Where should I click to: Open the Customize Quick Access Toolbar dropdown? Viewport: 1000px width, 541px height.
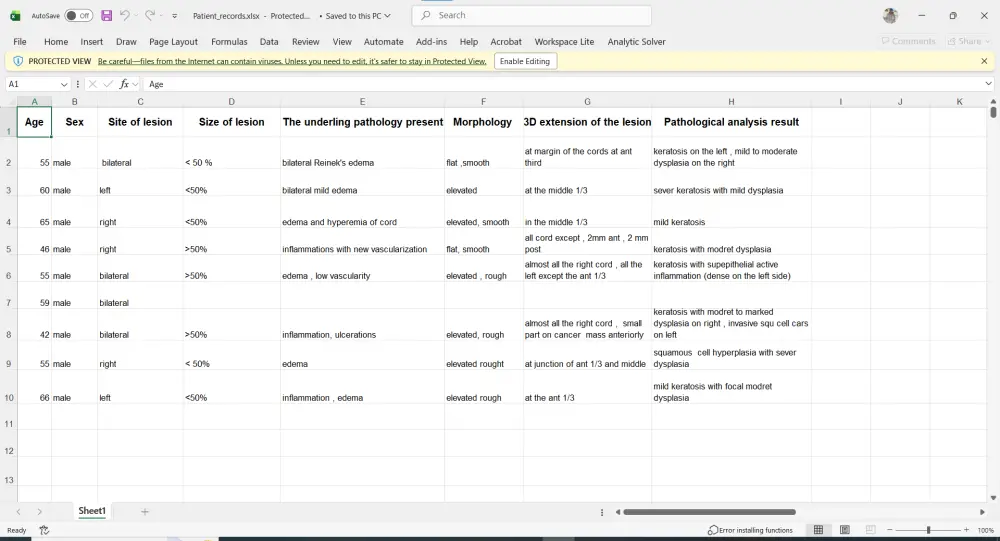click(x=175, y=16)
